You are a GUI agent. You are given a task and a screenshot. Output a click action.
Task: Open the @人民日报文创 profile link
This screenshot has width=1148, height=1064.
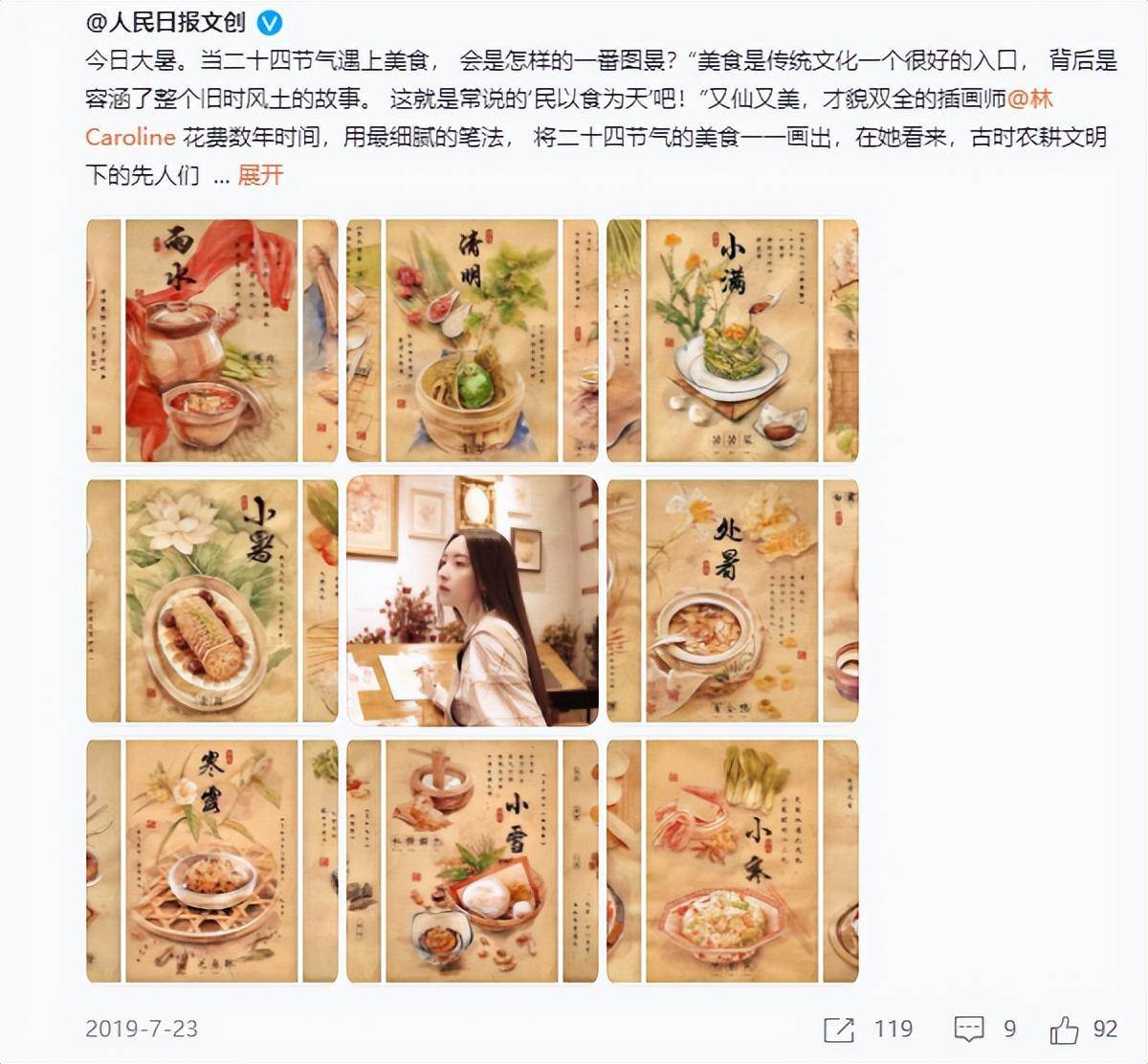click(166, 23)
